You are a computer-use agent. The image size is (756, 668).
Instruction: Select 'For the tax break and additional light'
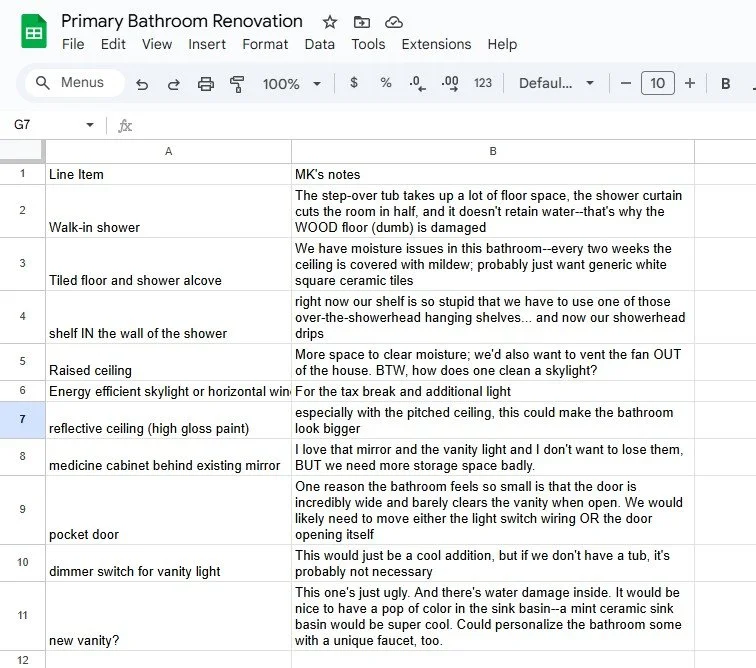493,391
